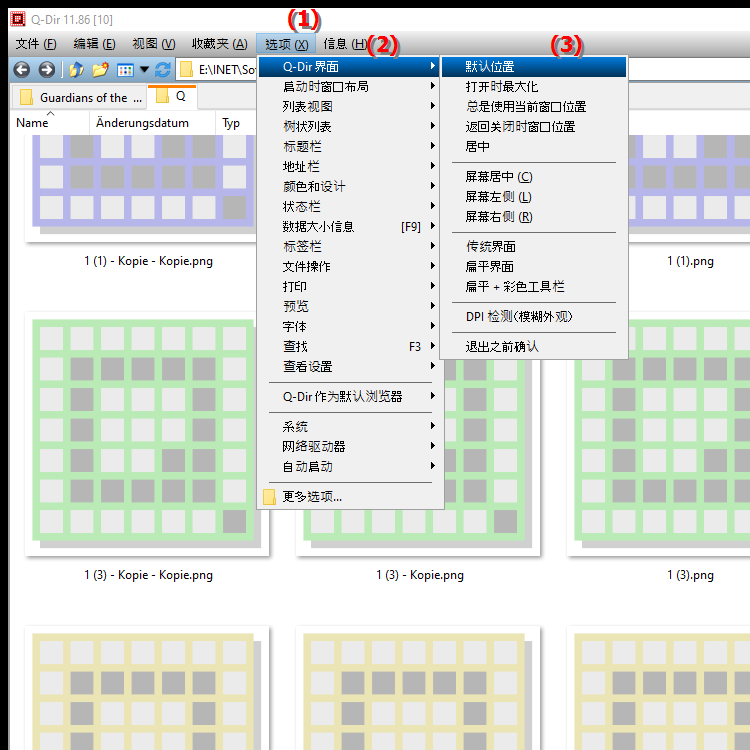
Task: Select 总是使用当前窗口位置 option
Action: (x=534, y=107)
